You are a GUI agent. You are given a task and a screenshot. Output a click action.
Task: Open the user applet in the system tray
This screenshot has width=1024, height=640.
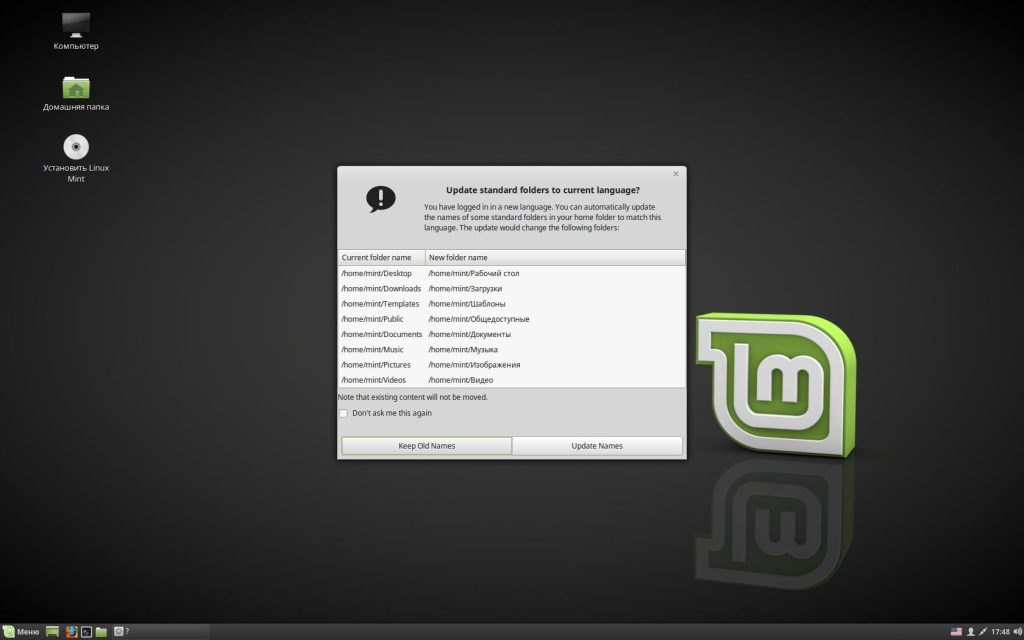(970, 631)
